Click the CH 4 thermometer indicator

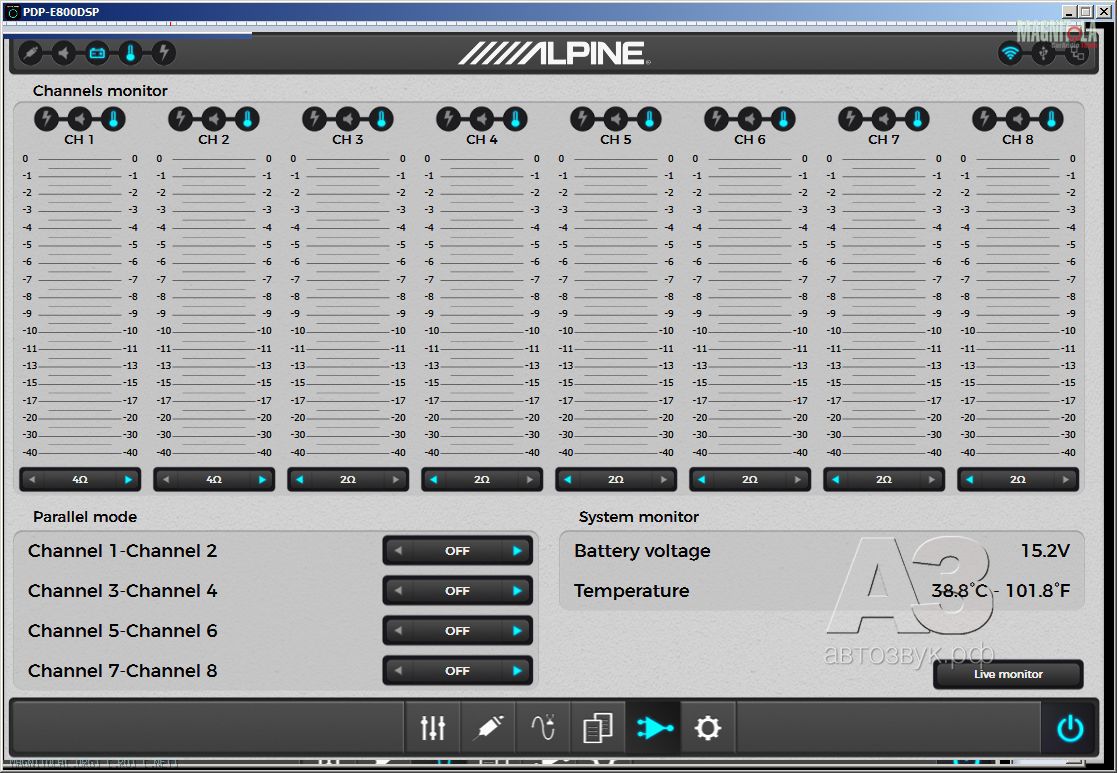click(515, 119)
